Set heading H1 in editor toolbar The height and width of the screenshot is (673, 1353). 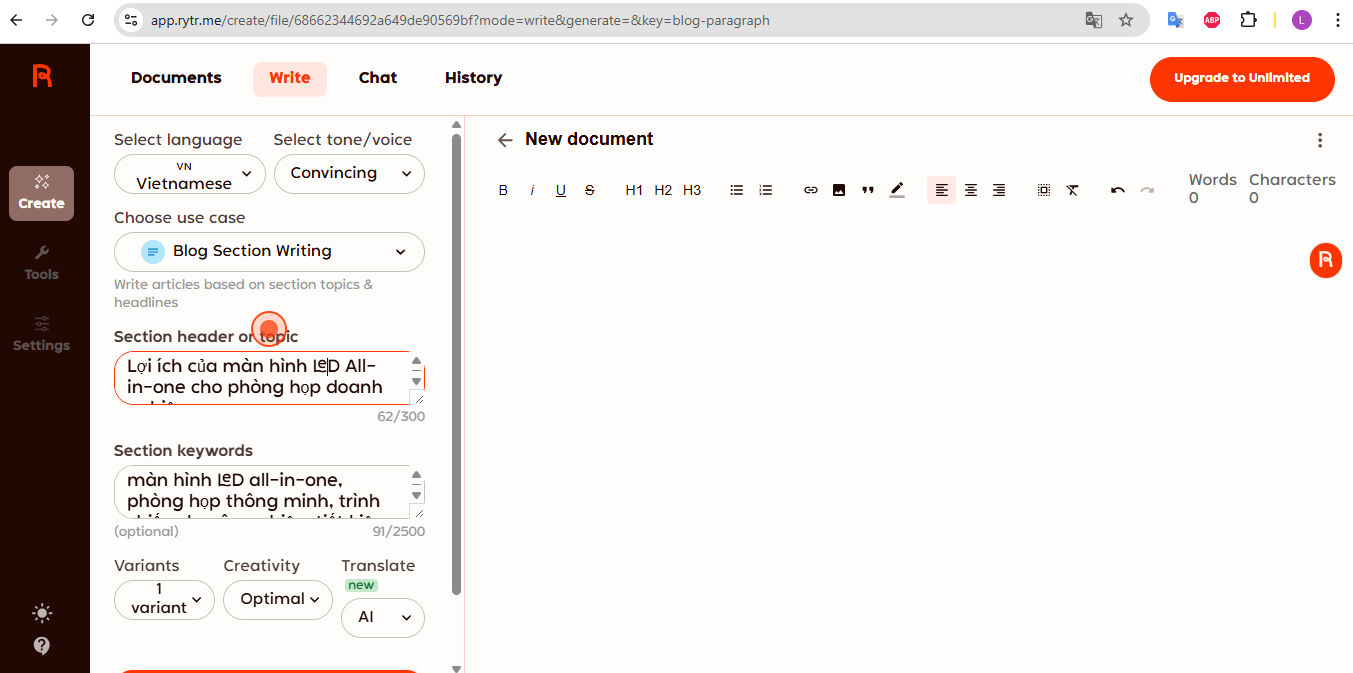pos(634,190)
